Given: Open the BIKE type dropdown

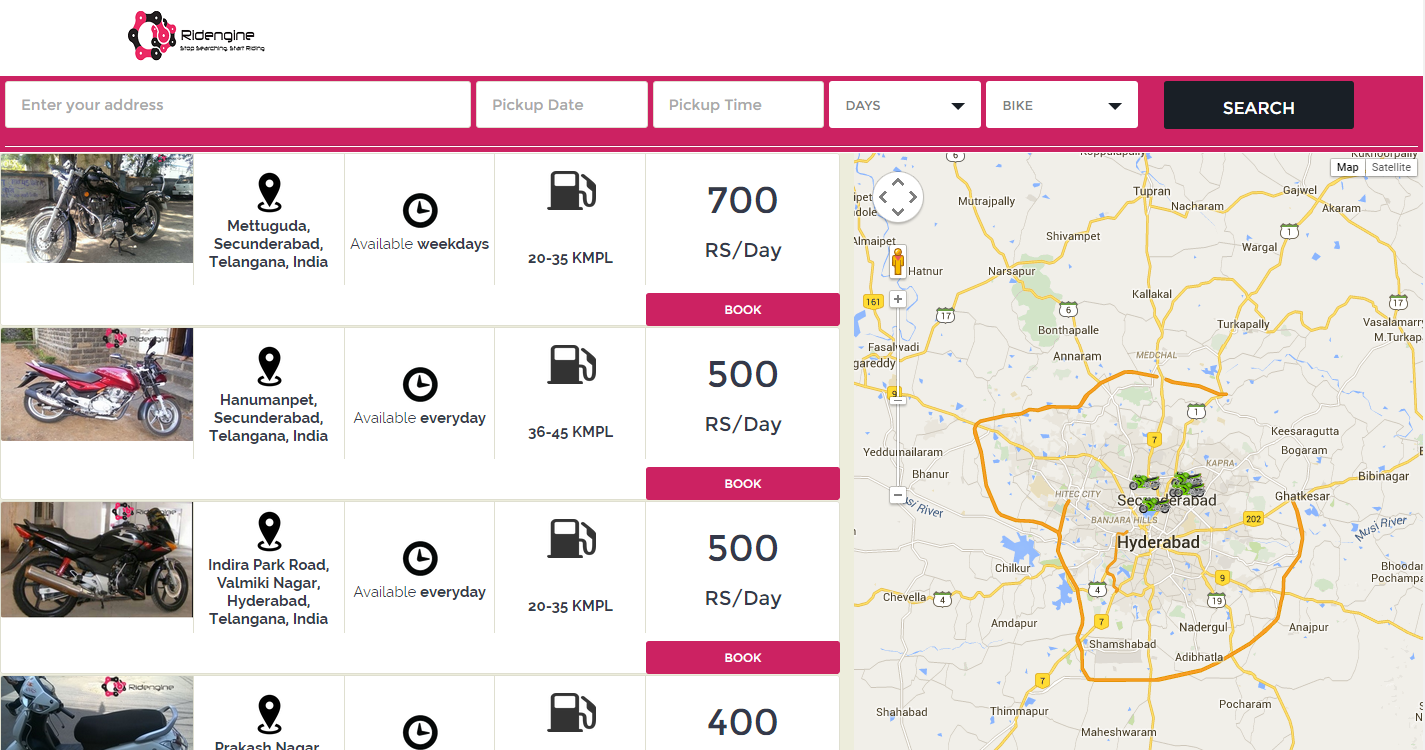Looking at the screenshot, I should [1061, 105].
